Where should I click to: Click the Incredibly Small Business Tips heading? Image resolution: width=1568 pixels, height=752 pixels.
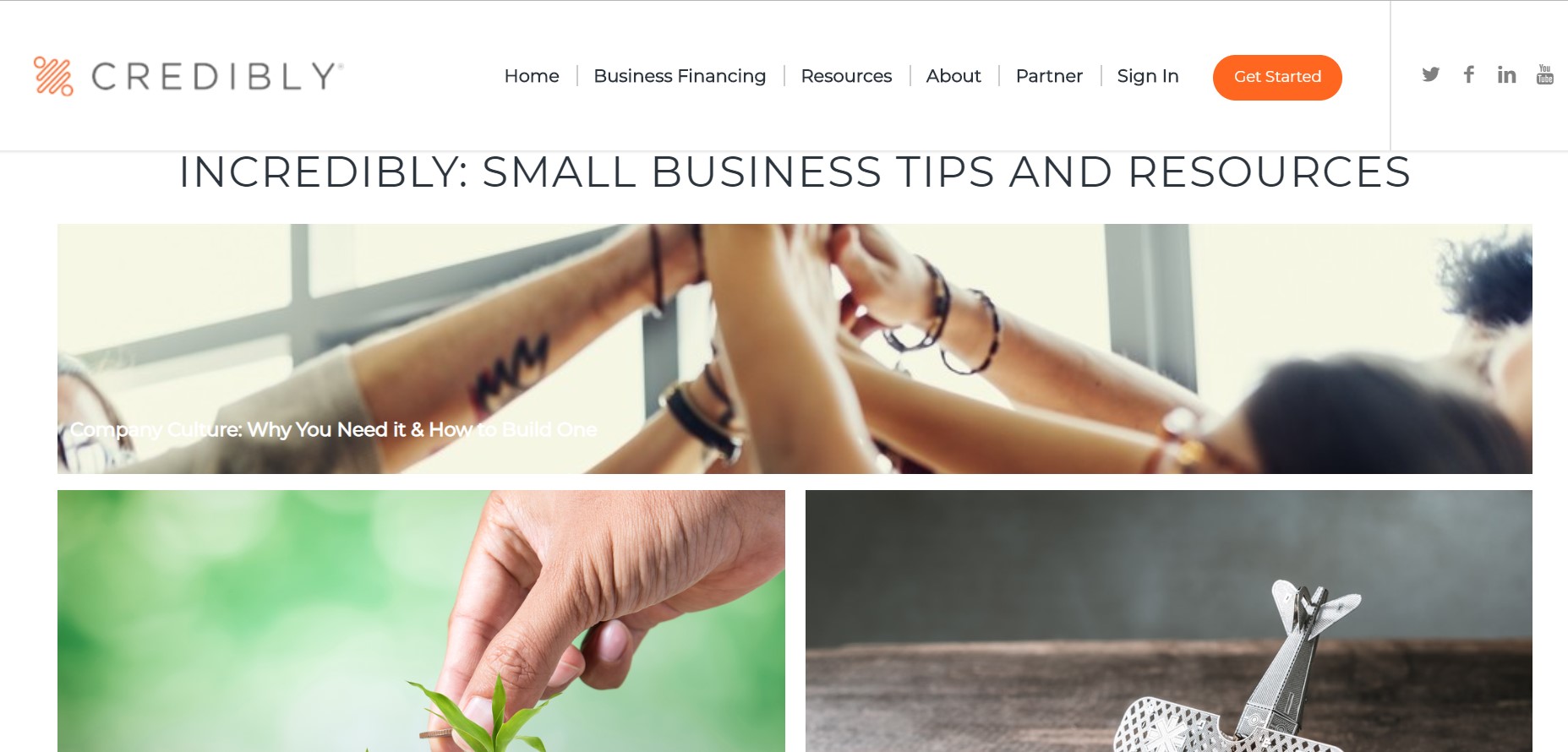795,172
